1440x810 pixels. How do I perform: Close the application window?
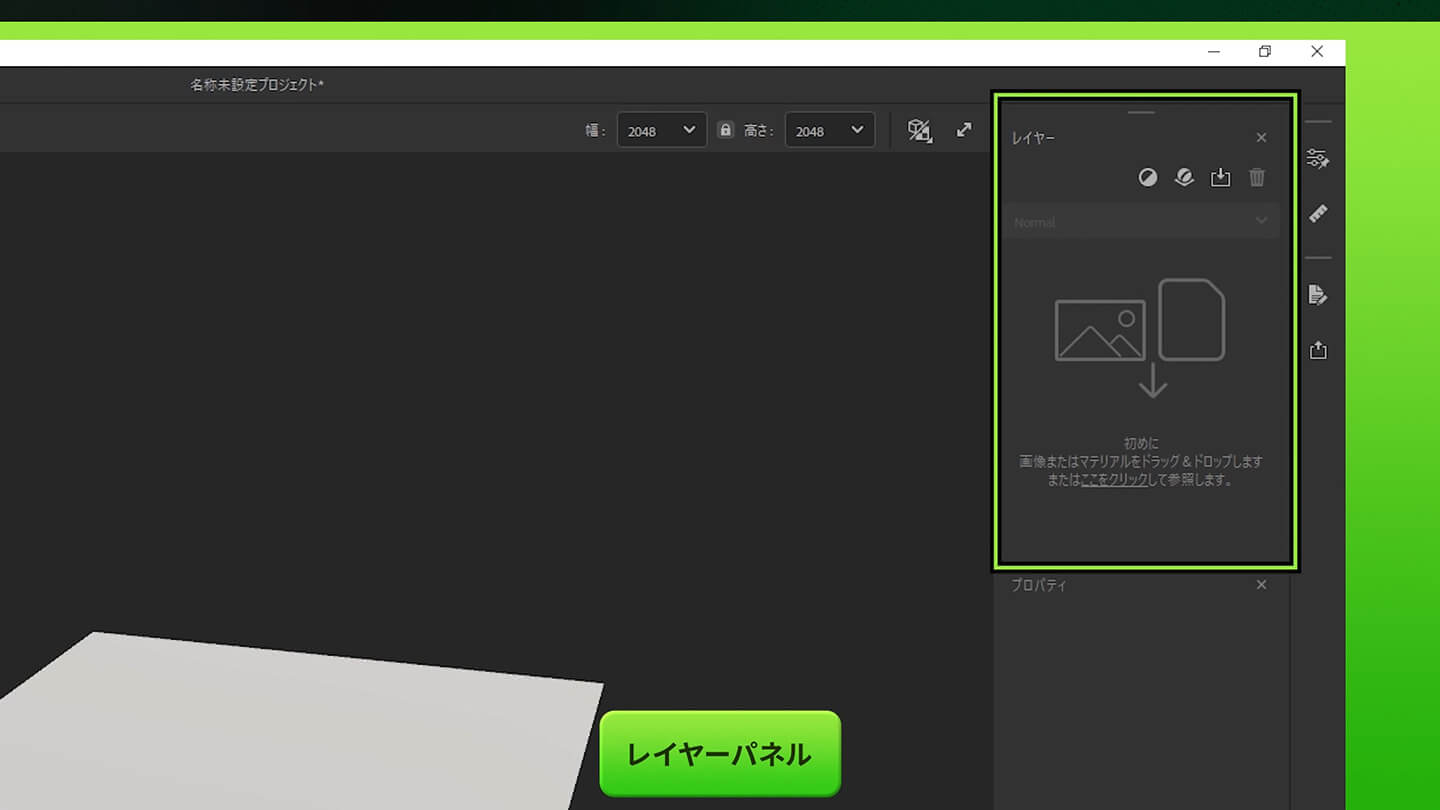point(1317,52)
